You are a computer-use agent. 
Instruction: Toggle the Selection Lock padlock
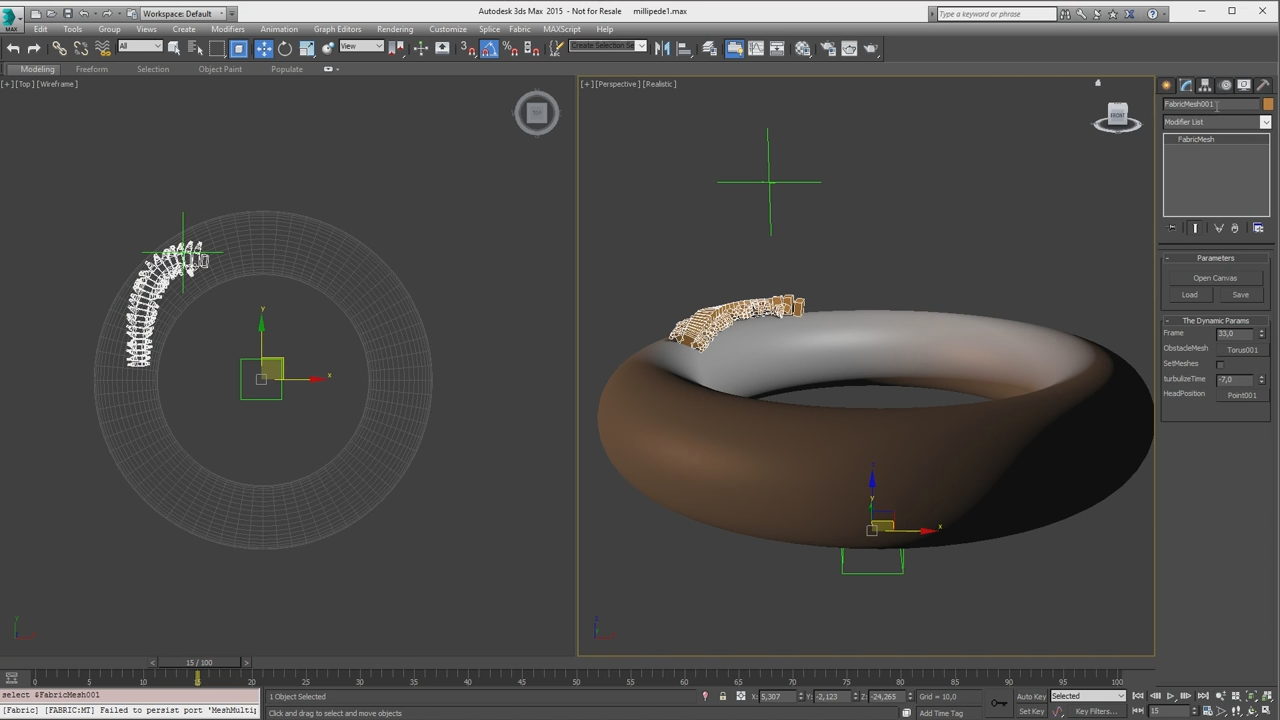[x=722, y=696]
